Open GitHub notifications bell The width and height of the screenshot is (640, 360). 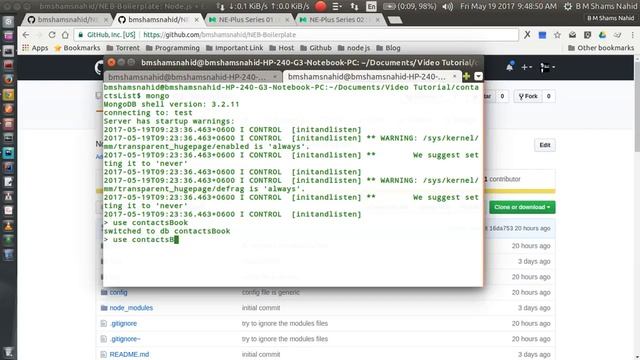pos(510,67)
